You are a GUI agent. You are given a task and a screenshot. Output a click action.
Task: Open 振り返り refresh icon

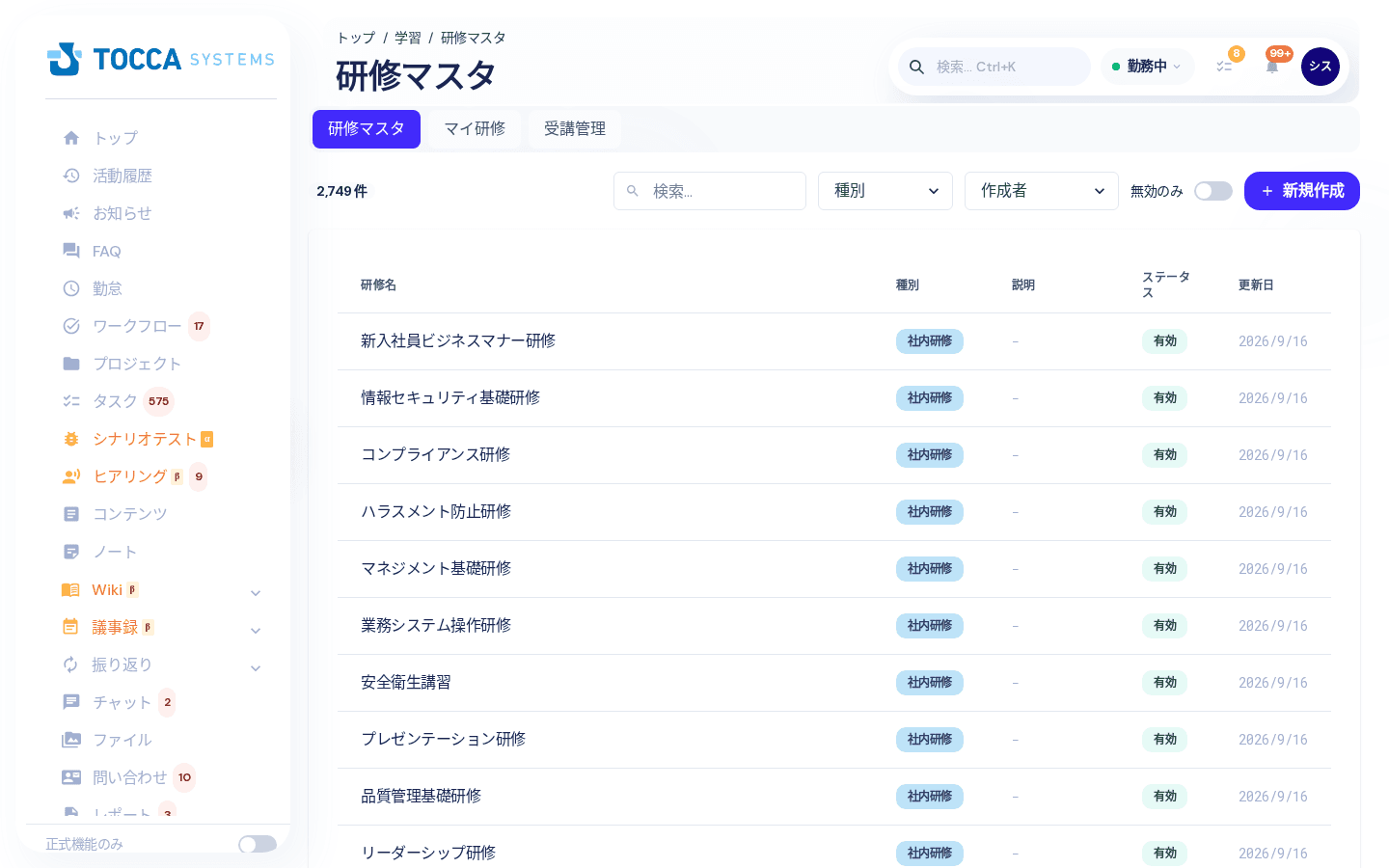tap(70, 665)
